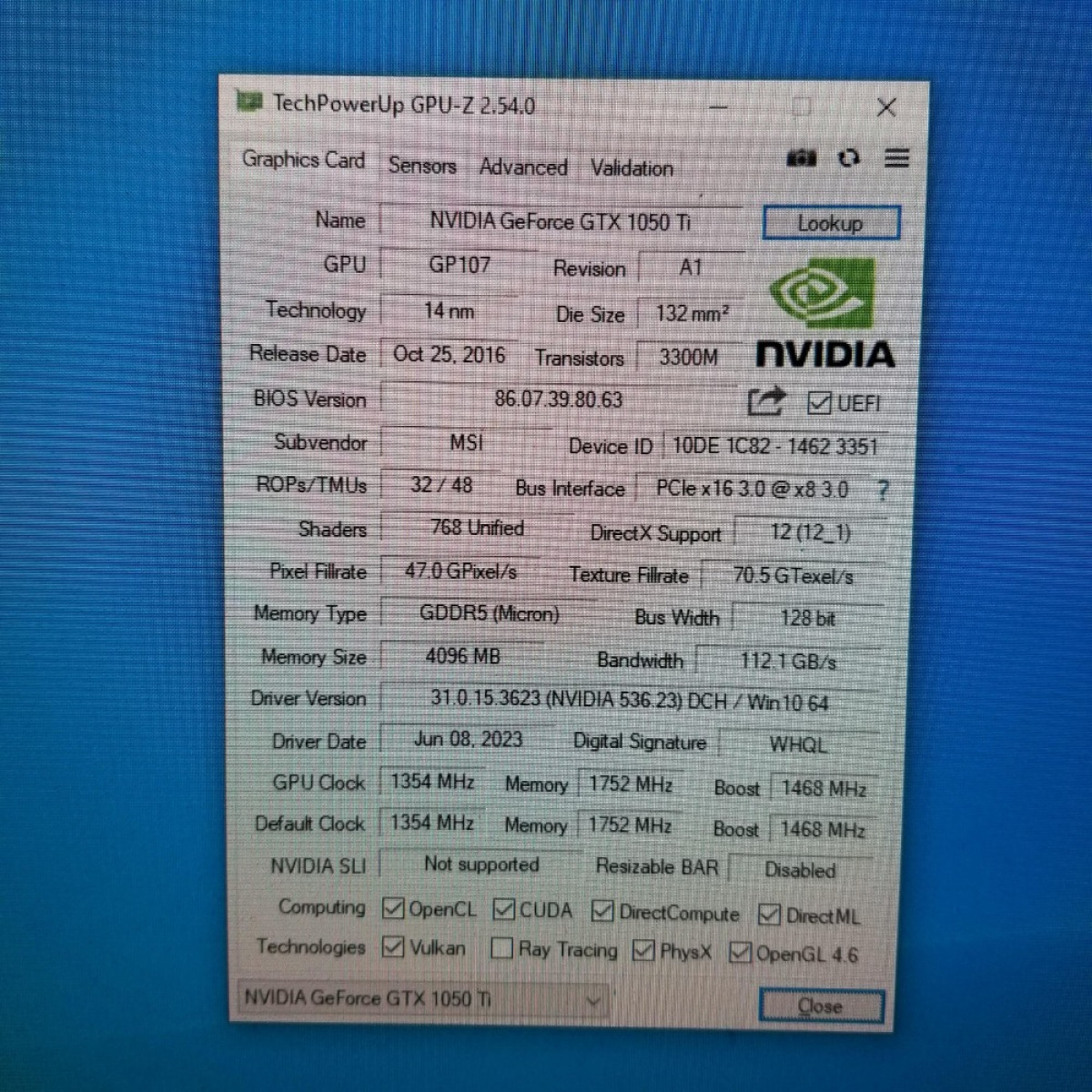Toggle the PhysX checkbox
This screenshot has width=1092, height=1092.
643,951
